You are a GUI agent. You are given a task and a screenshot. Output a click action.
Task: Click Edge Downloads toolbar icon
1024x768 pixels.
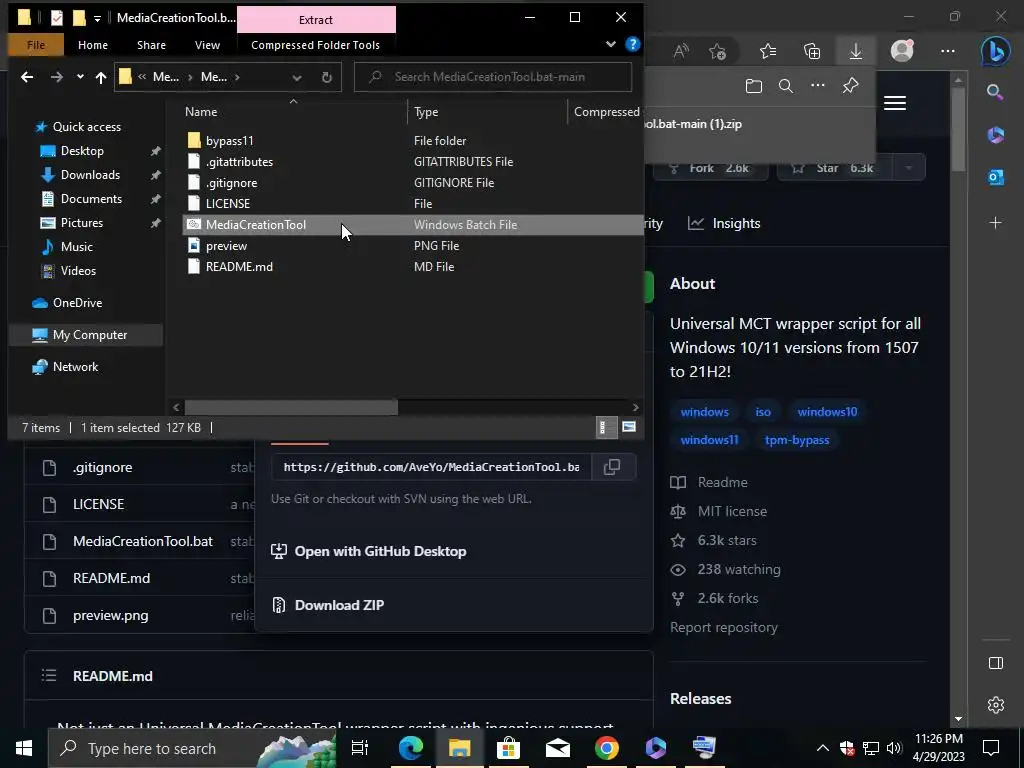(x=856, y=51)
